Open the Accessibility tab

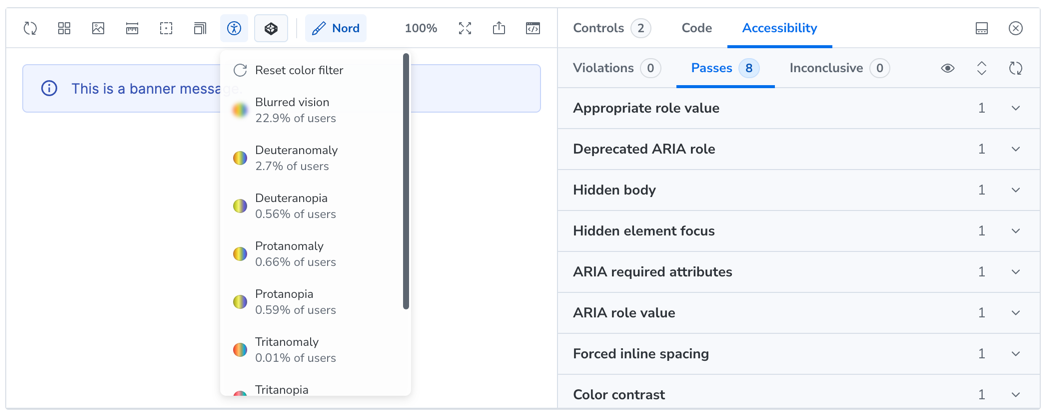point(779,28)
